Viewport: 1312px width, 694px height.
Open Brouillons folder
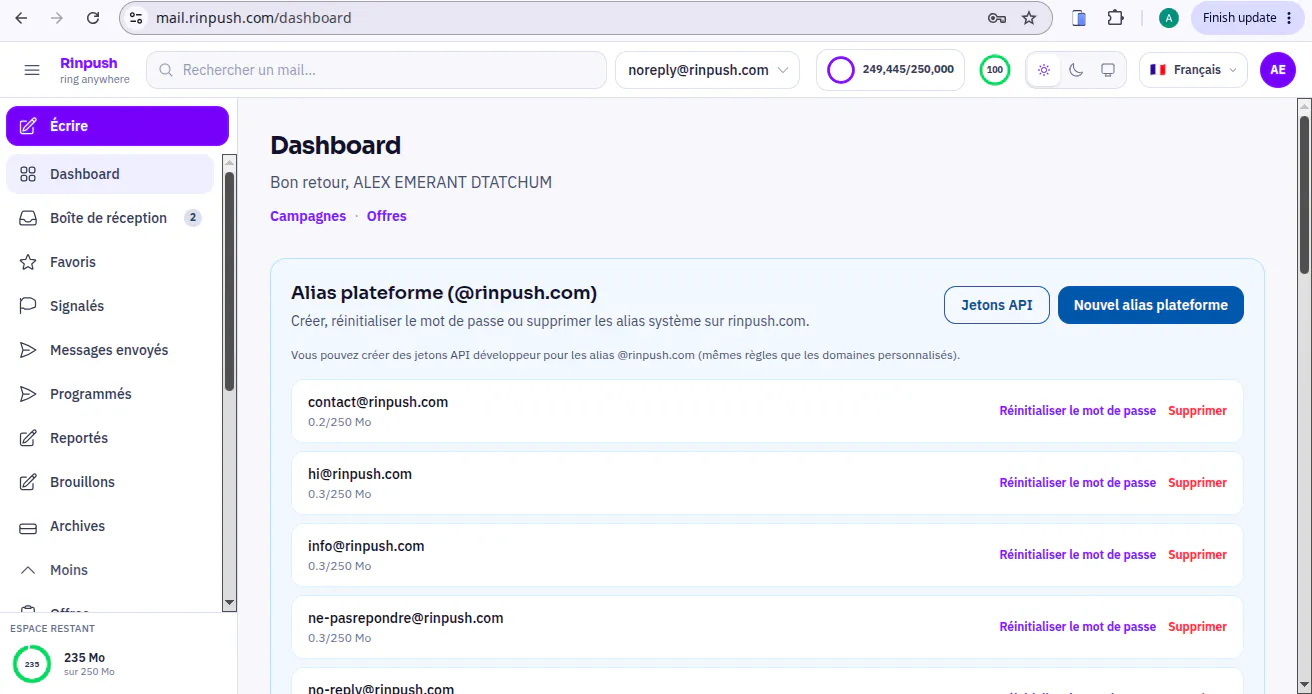(110, 482)
